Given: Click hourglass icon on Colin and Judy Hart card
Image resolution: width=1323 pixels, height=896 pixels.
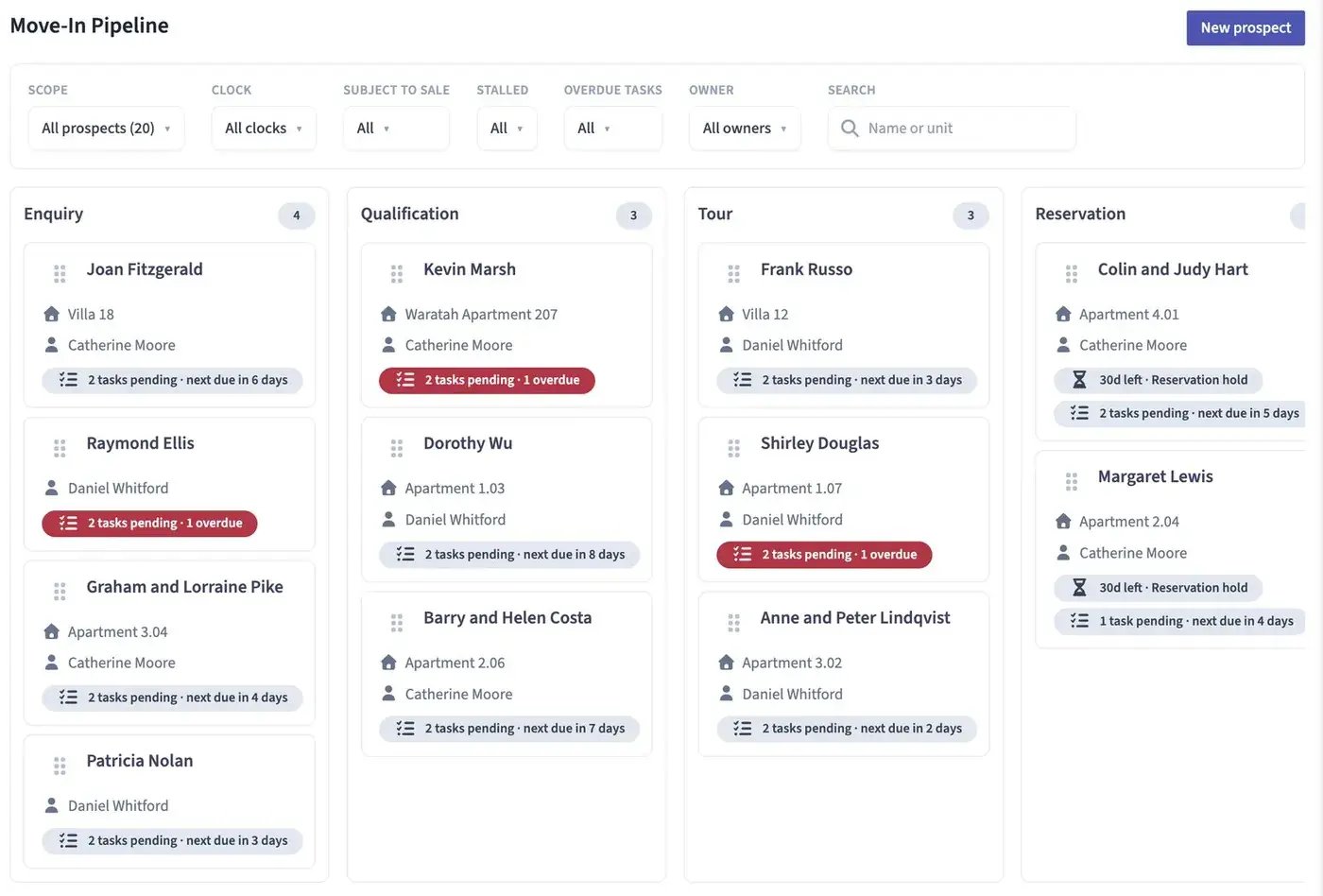Looking at the screenshot, I should 1079,380.
